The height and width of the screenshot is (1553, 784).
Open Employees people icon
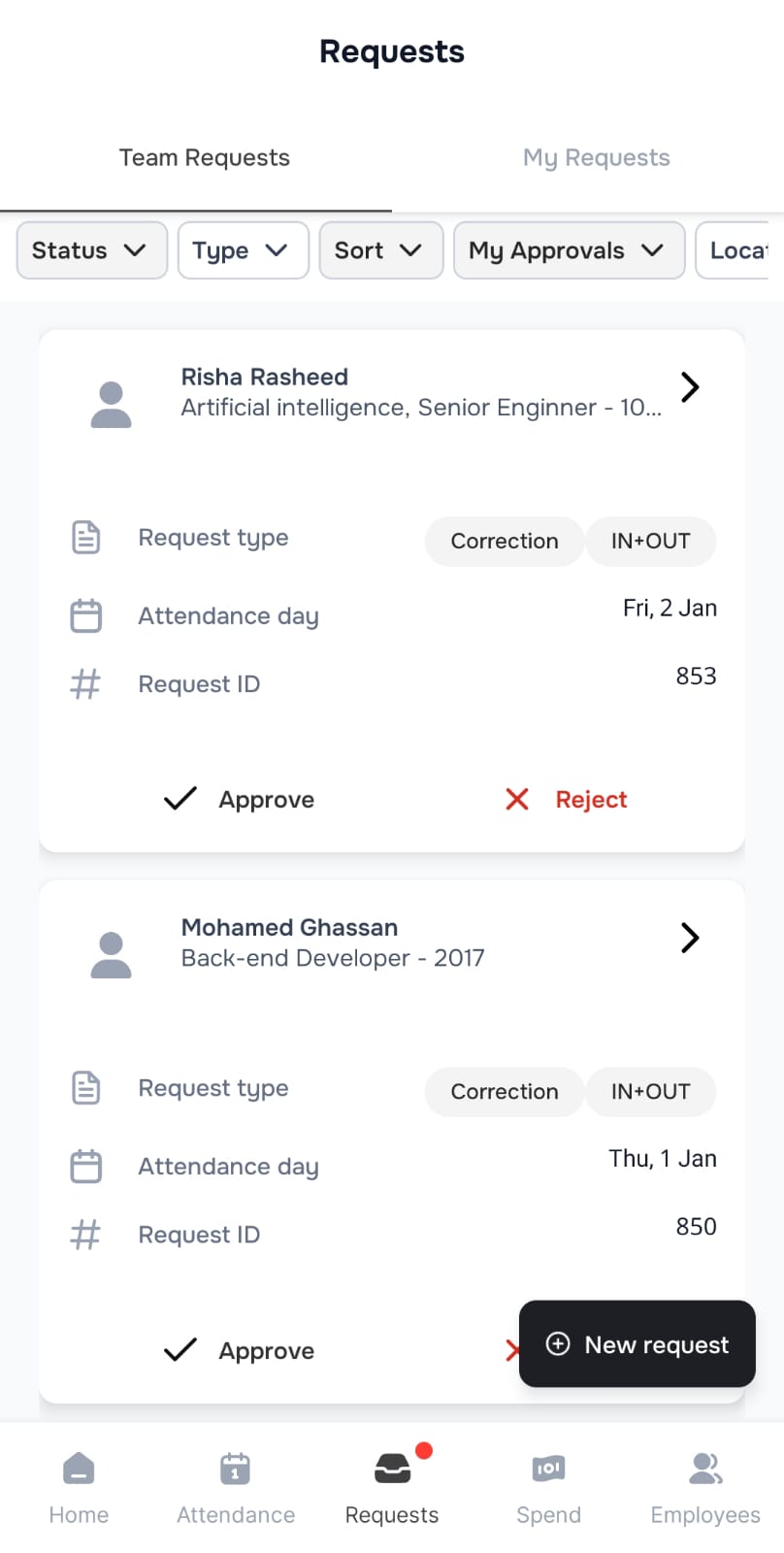705,1469
